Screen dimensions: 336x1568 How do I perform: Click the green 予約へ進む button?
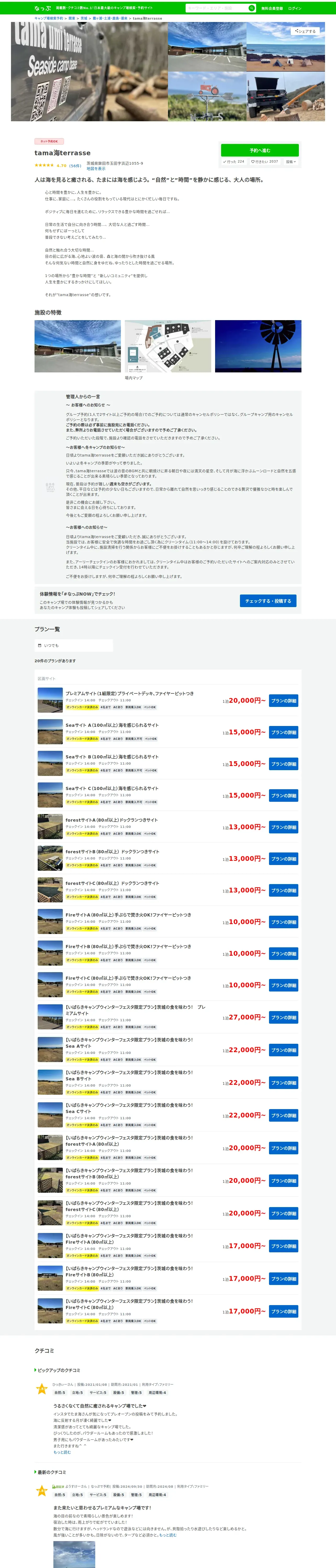[260, 150]
